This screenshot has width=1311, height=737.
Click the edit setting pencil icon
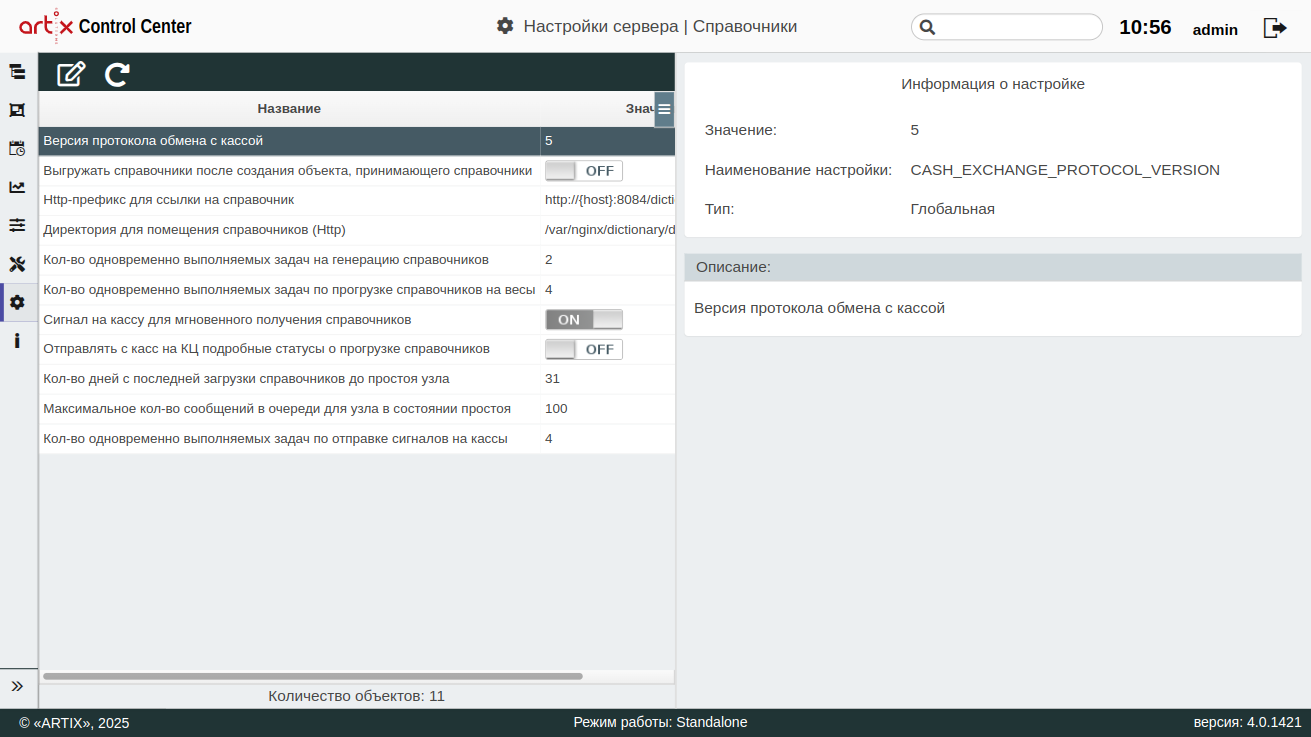coord(71,74)
